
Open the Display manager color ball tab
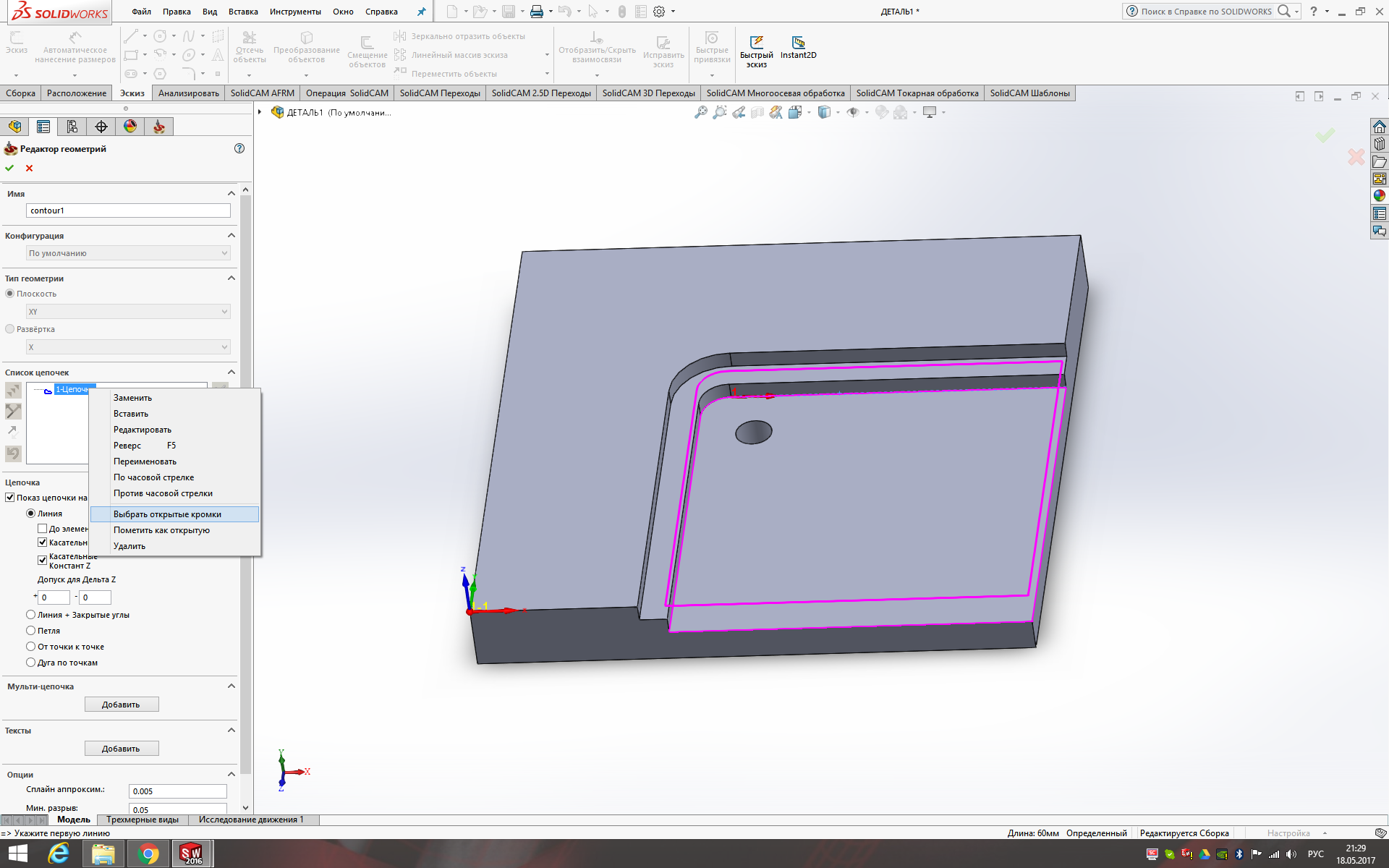tap(130, 127)
